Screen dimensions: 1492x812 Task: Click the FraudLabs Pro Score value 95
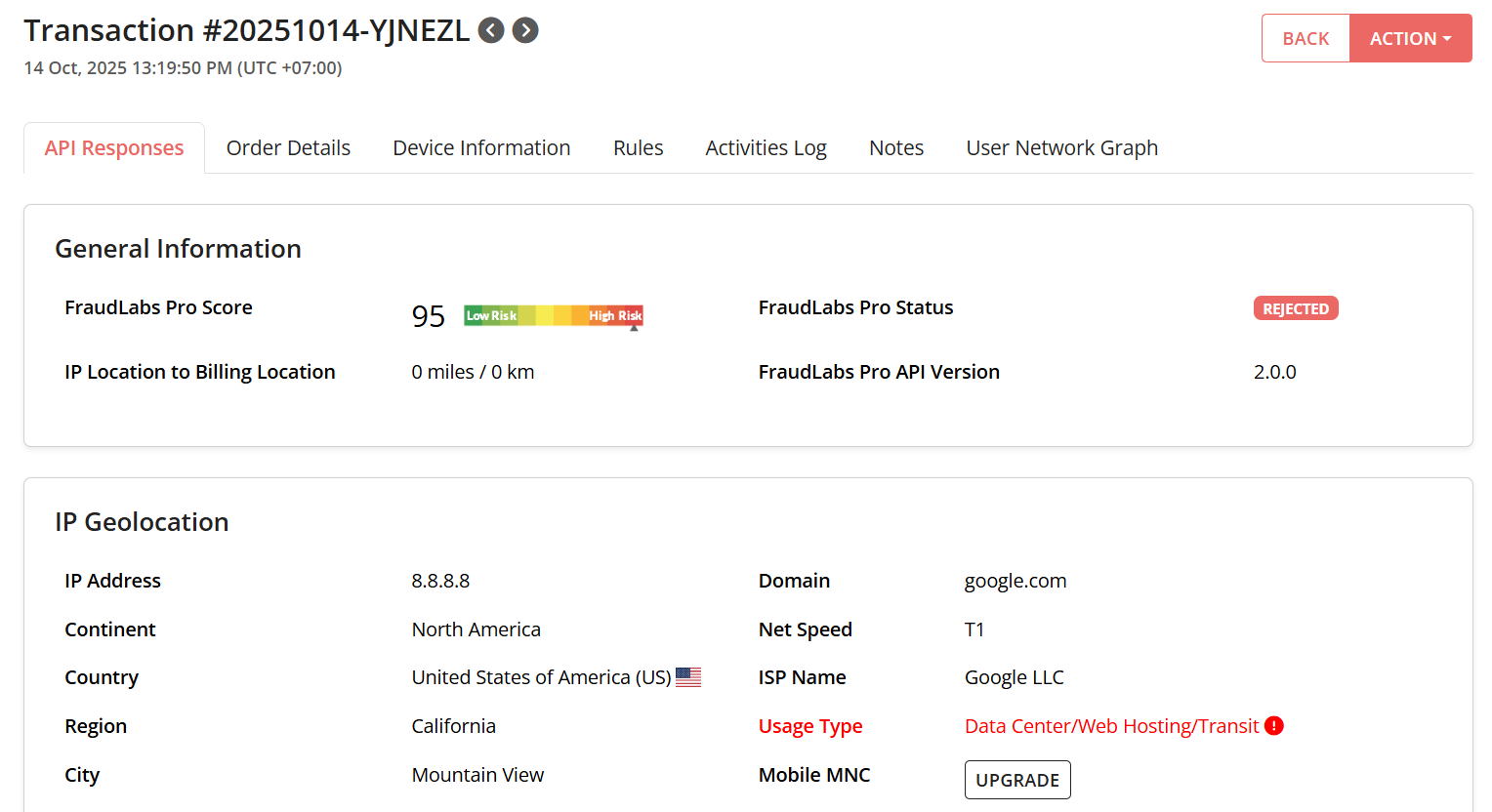pos(429,316)
